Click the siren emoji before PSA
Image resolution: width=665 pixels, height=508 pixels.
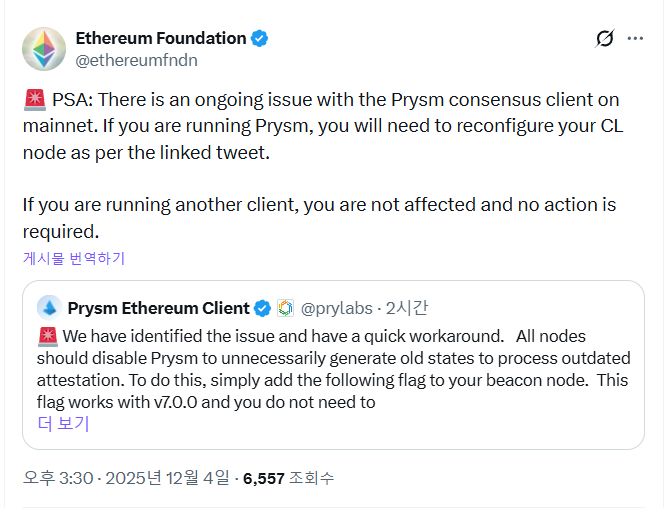(34, 100)
